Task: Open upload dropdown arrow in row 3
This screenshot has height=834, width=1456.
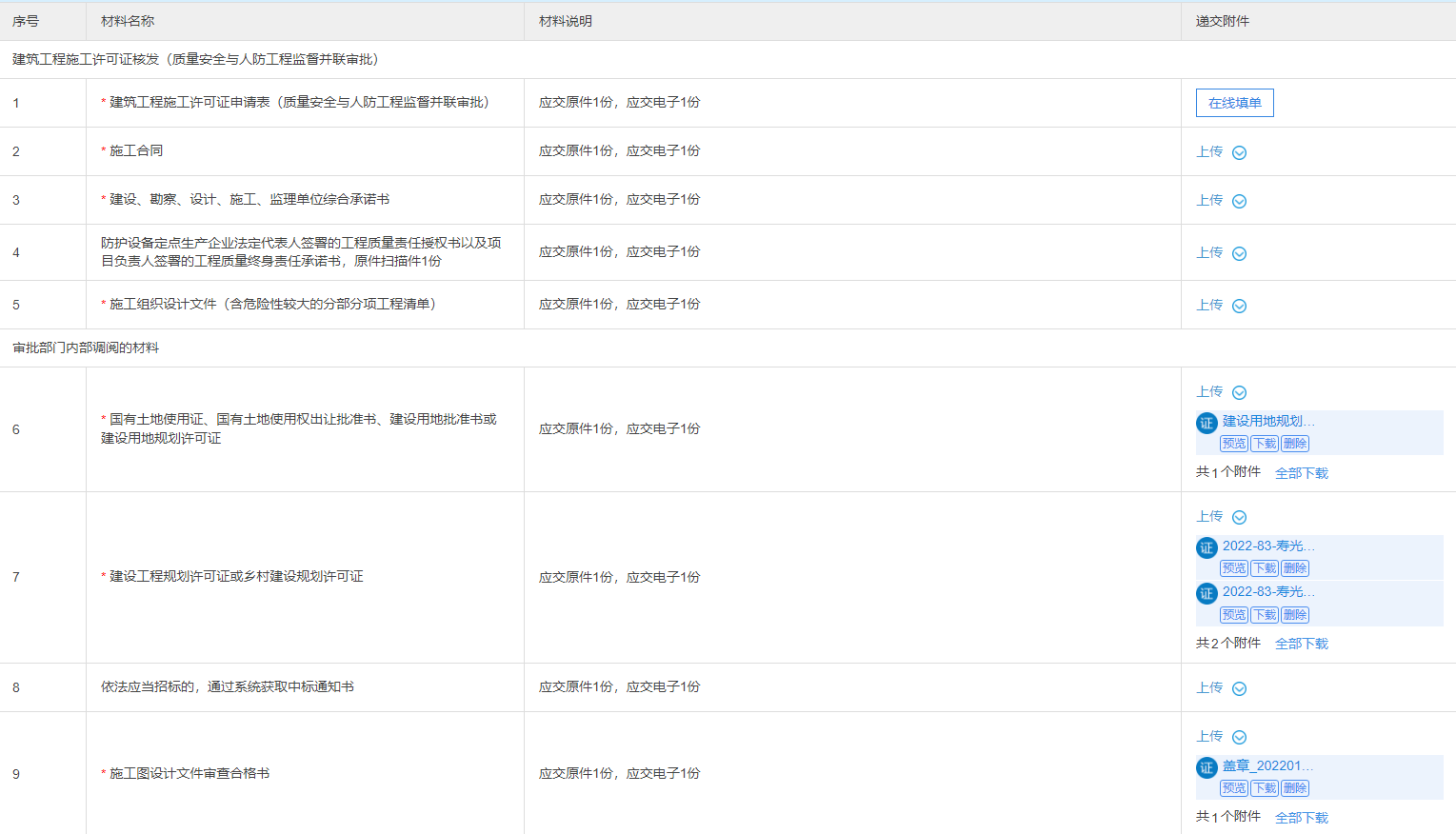Action: (1239, 202)
